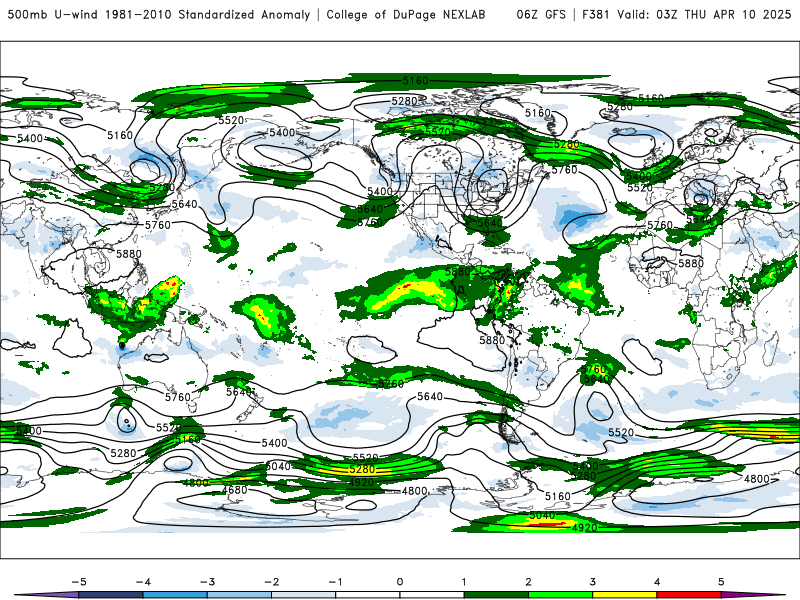Pick the dark green 1 to 2 colorbar segment

496,595
